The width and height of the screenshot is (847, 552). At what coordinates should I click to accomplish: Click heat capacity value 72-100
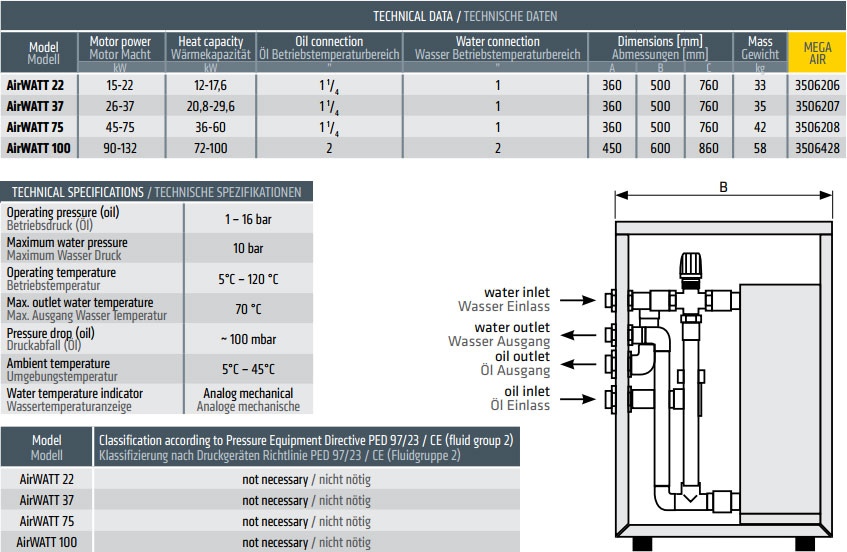click(211, 149)
